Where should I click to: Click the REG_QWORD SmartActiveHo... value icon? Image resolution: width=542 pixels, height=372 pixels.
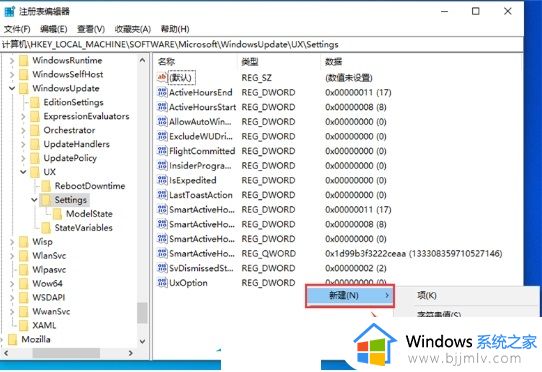(162, 253)
